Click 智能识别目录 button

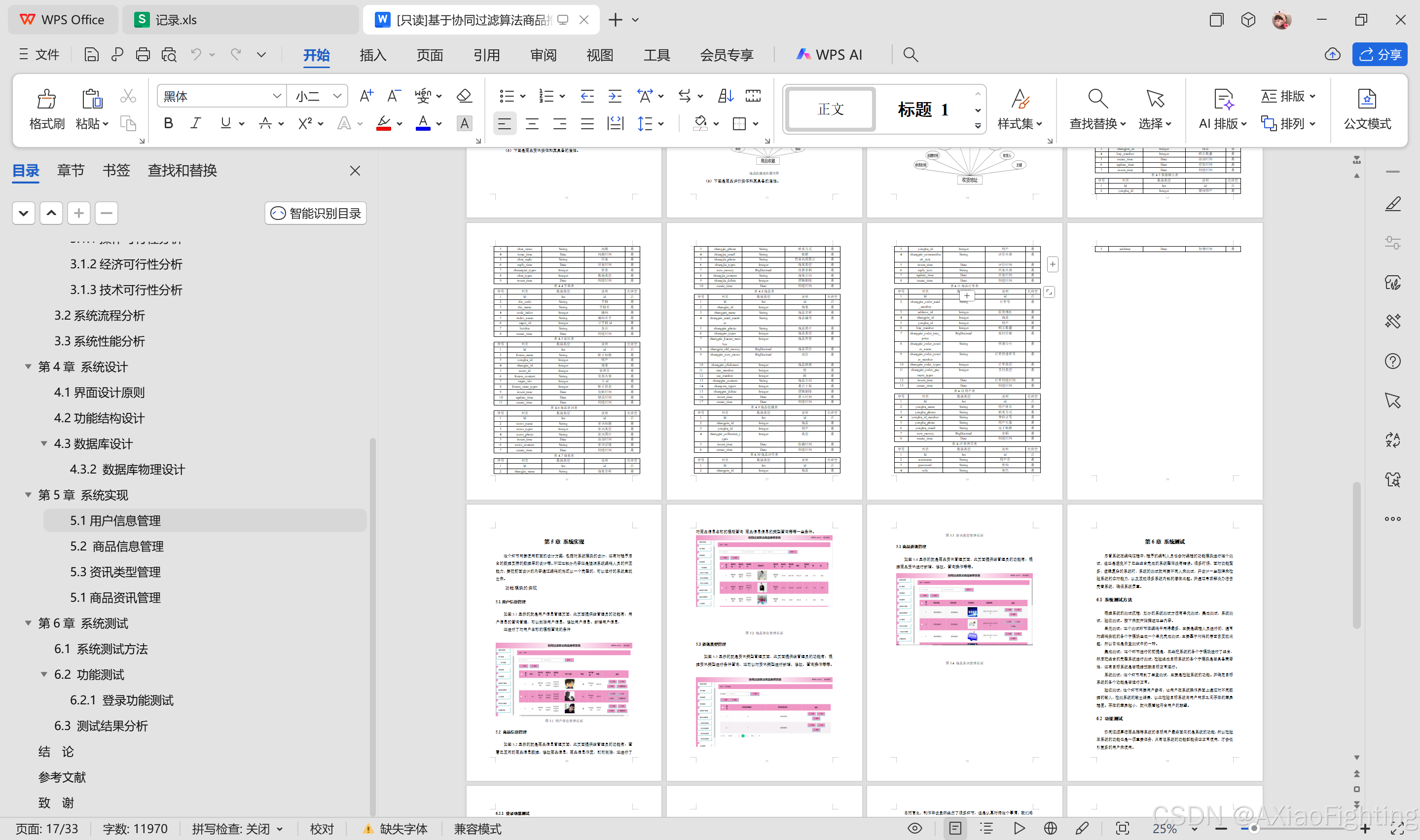pos(316,214)
